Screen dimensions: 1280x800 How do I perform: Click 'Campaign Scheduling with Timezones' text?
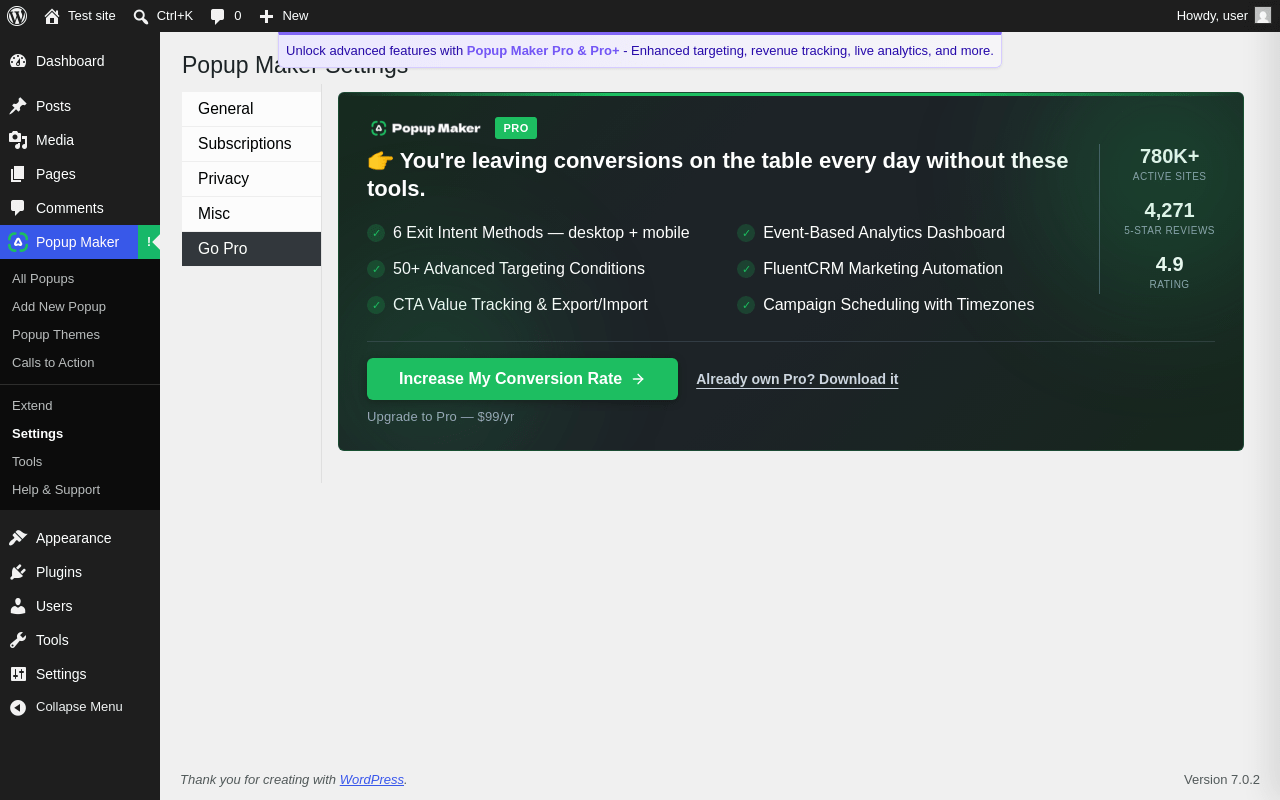pyautogui.click(x=899, y=305)
